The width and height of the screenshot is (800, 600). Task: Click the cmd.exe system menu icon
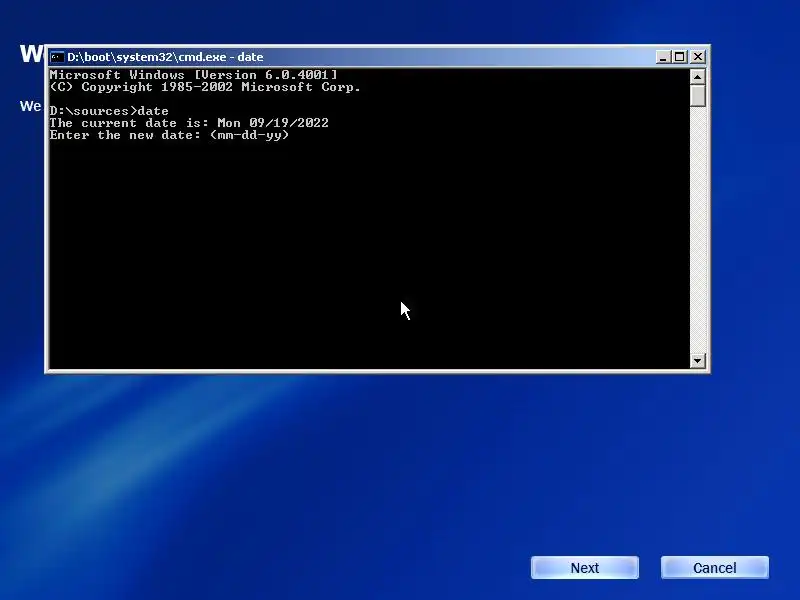coord(57,57)
